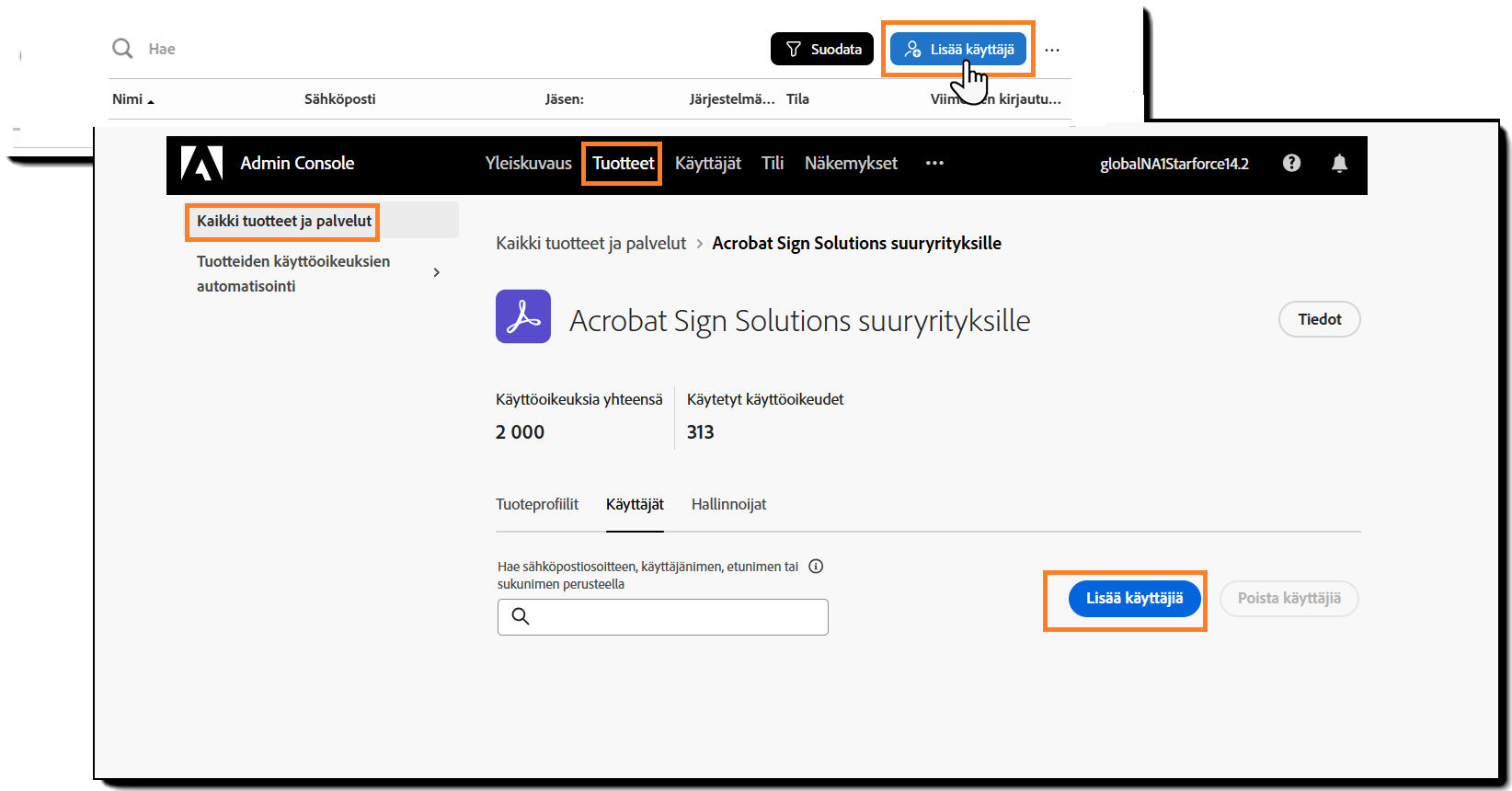
Task: Click the Admin Console title text
Action: click(297, 163)
